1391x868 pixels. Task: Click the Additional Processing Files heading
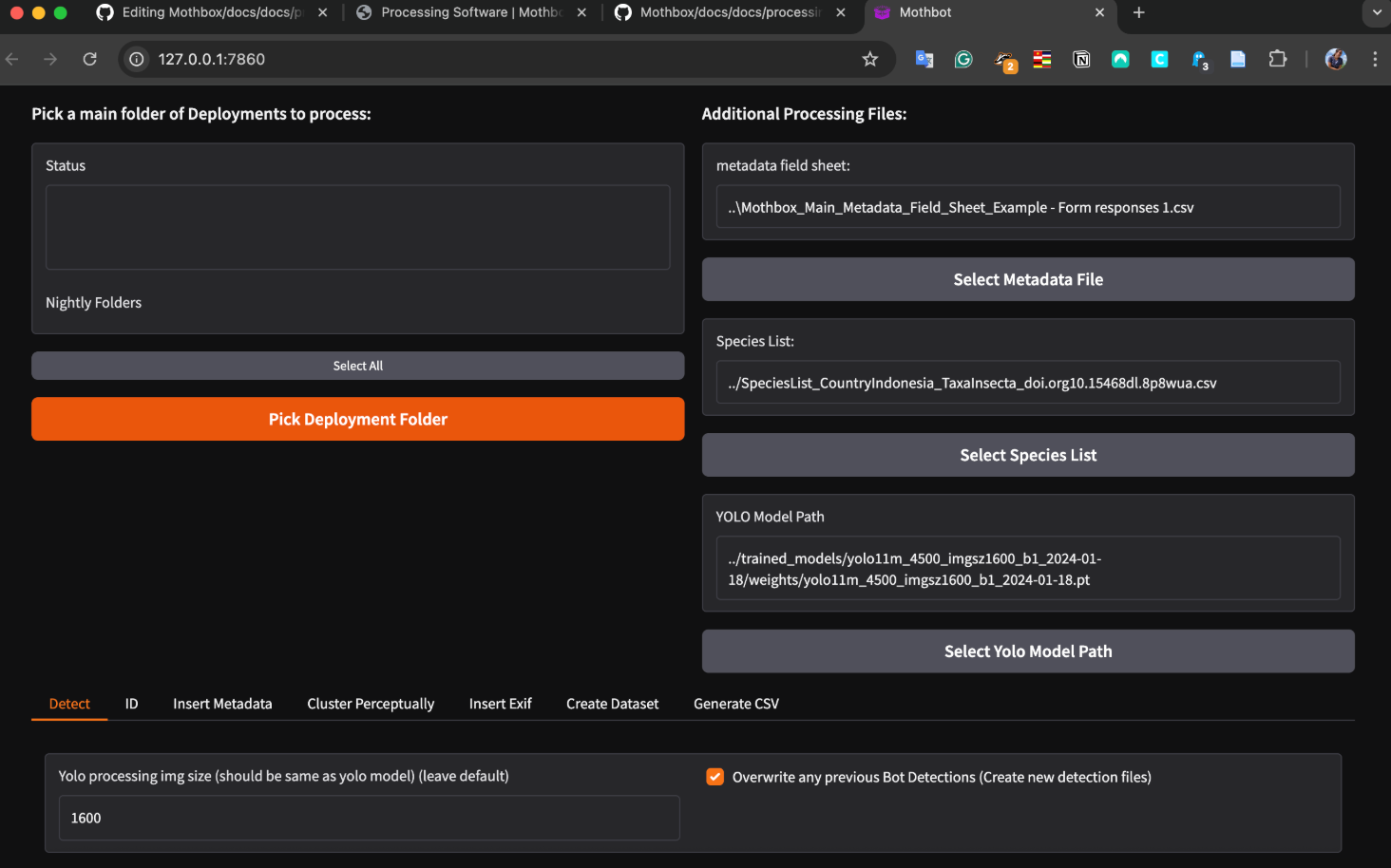point(804,114)
